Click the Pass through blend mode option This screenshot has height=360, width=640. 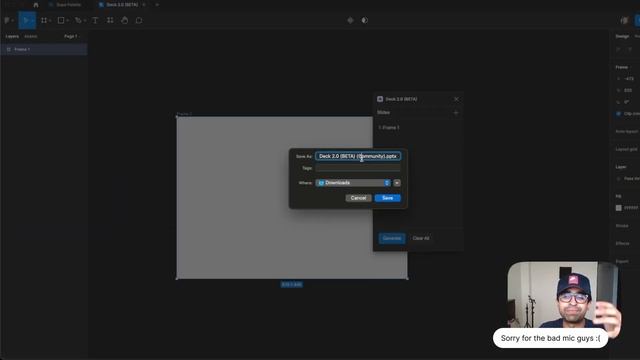click(631, 179)
